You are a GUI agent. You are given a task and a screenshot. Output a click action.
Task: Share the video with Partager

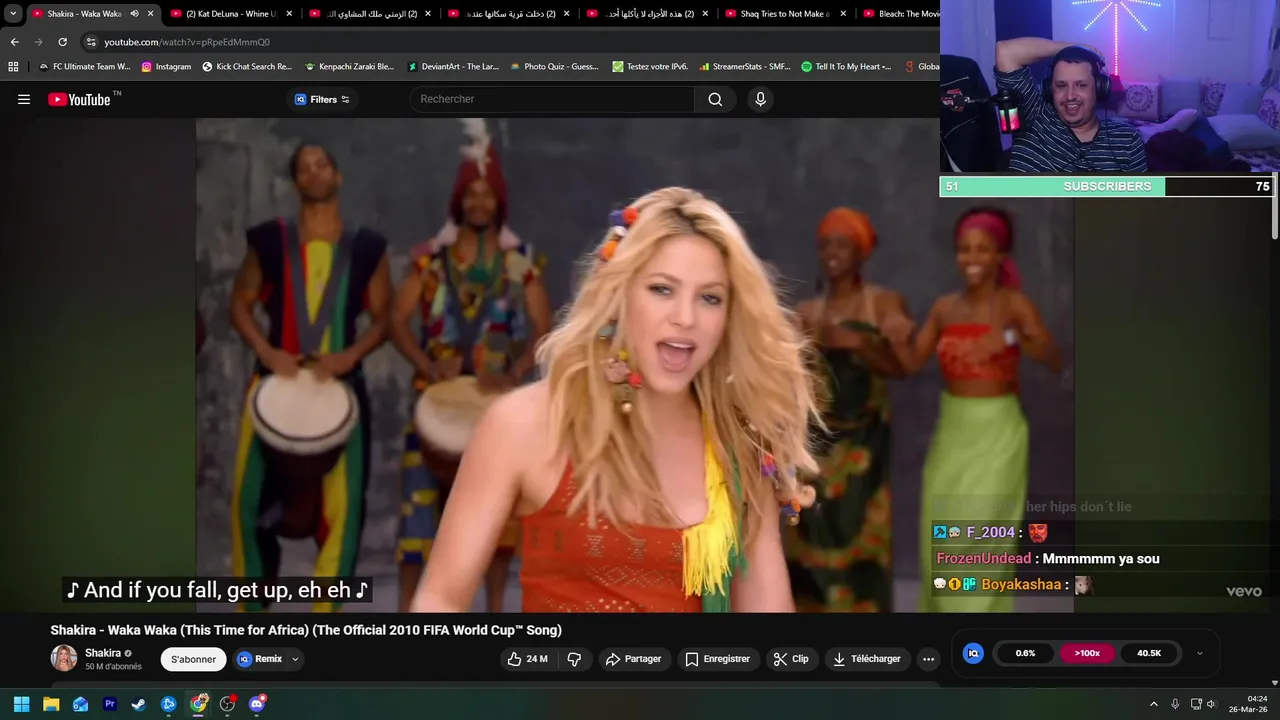(634, 659)
